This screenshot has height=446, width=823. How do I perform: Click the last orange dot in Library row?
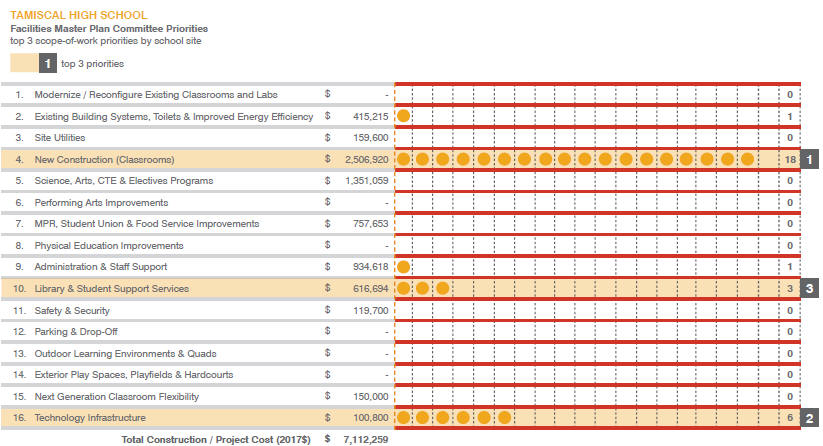coord(443,289)
